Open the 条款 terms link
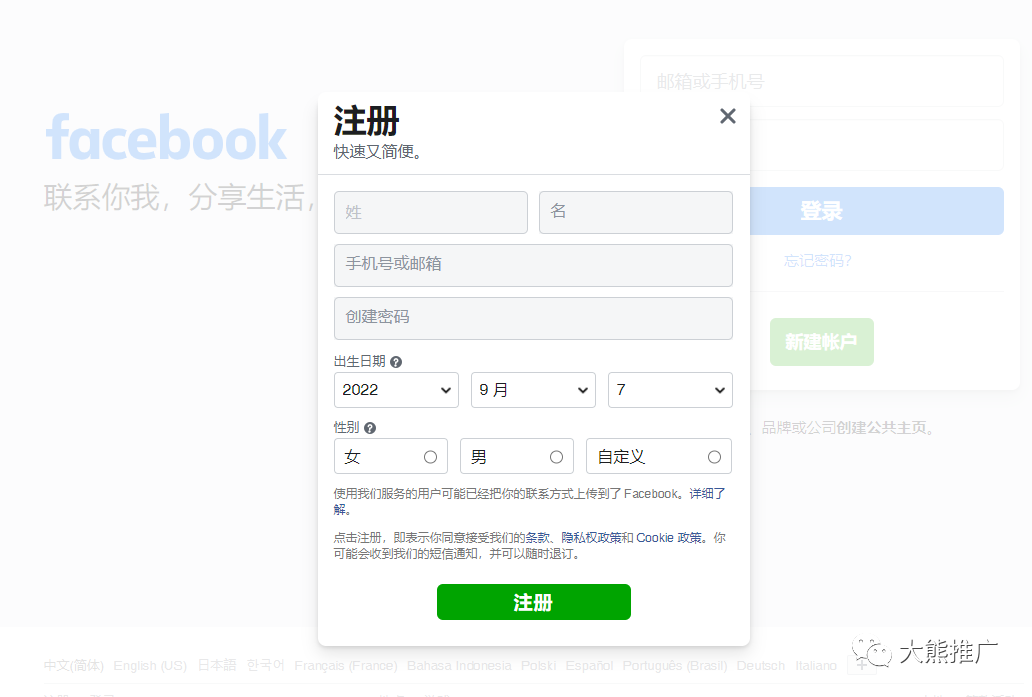The image size is (1032, 697). pyautogui.click(x=537, y=538)
